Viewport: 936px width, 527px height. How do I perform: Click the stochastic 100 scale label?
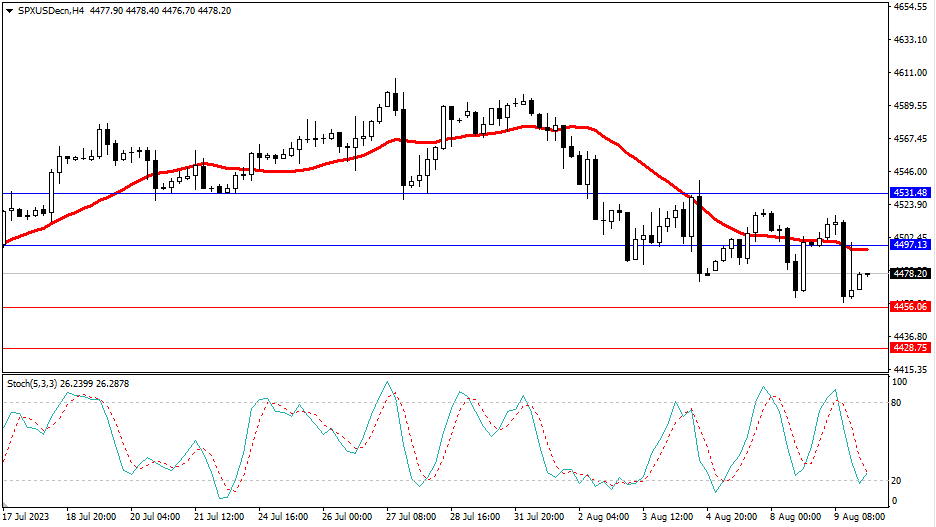(x=899, y=382)
